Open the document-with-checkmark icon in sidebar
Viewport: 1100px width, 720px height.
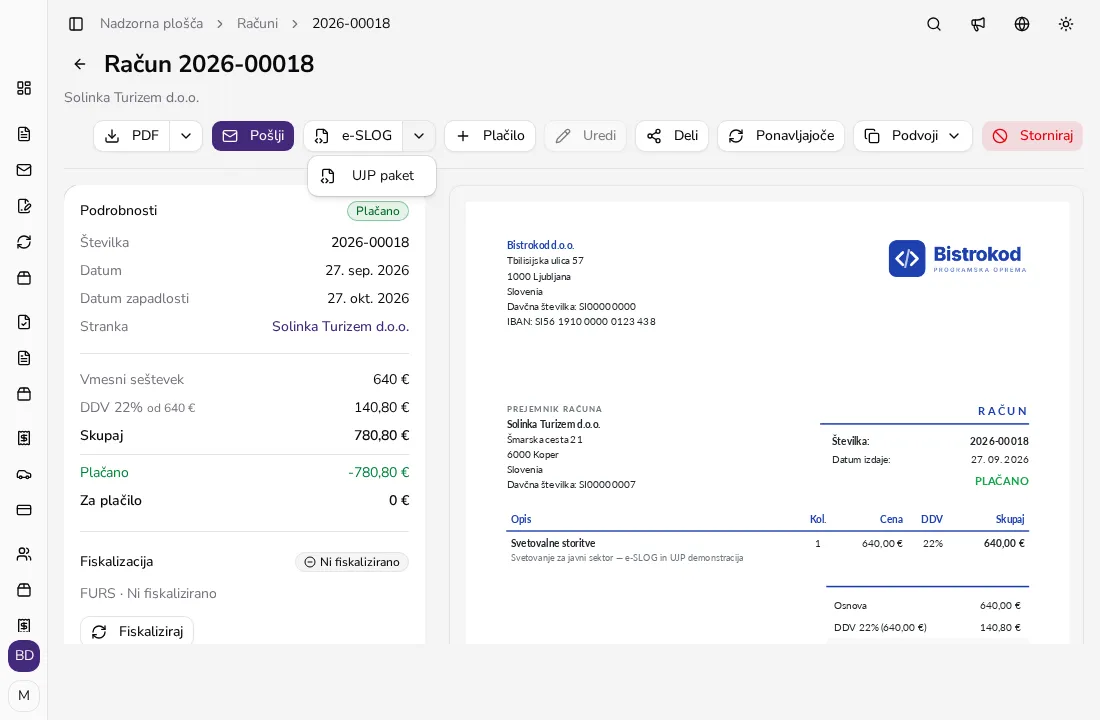coord(24,322)
